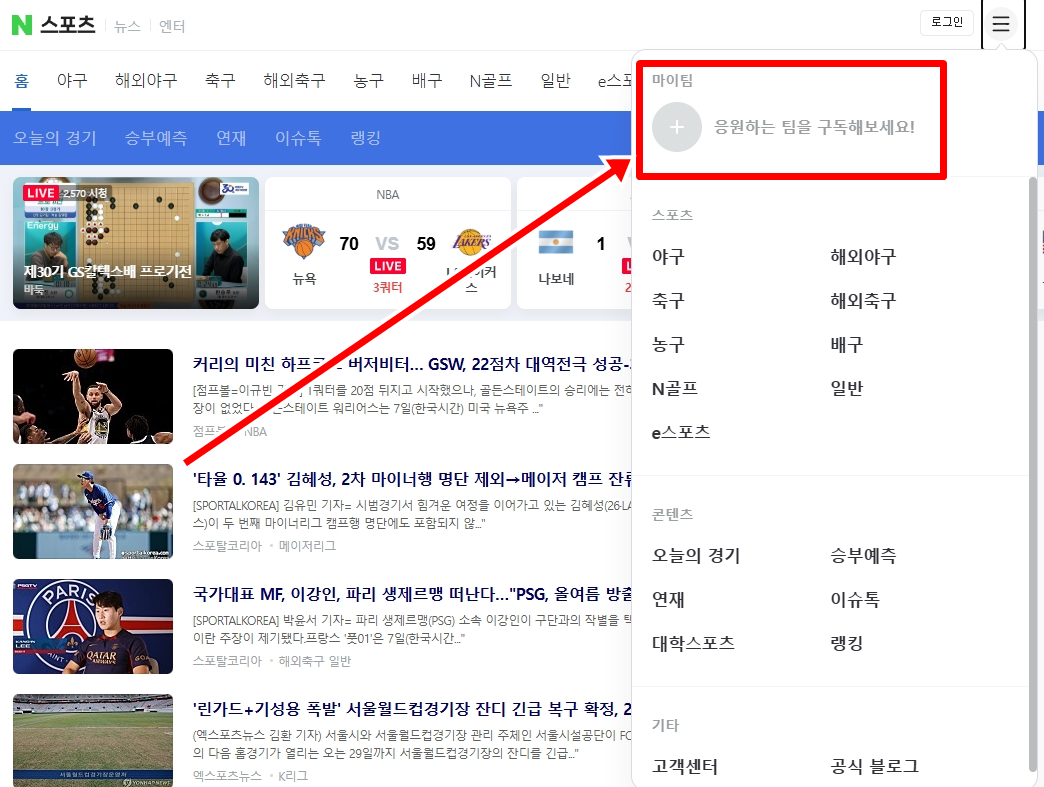Choose 이슈톡 in the side menu
Image resolution: width=1044 pixels, height=787 pixels.
pyautogui.click(x=855, y=599)
